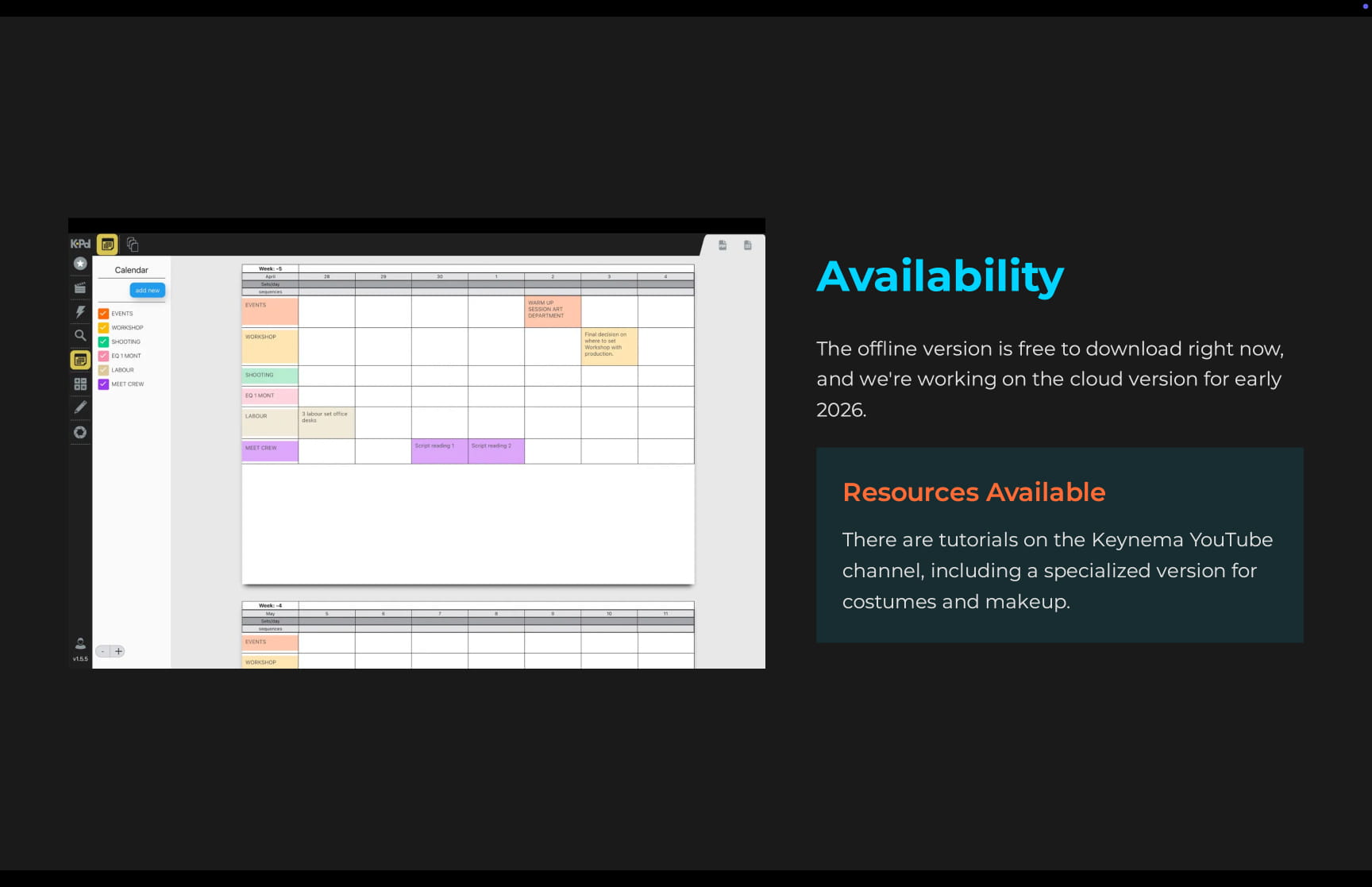Toggle the LABOUR category visibility
The height and width of the screenshot is (887, 1372).
[103, 369]
